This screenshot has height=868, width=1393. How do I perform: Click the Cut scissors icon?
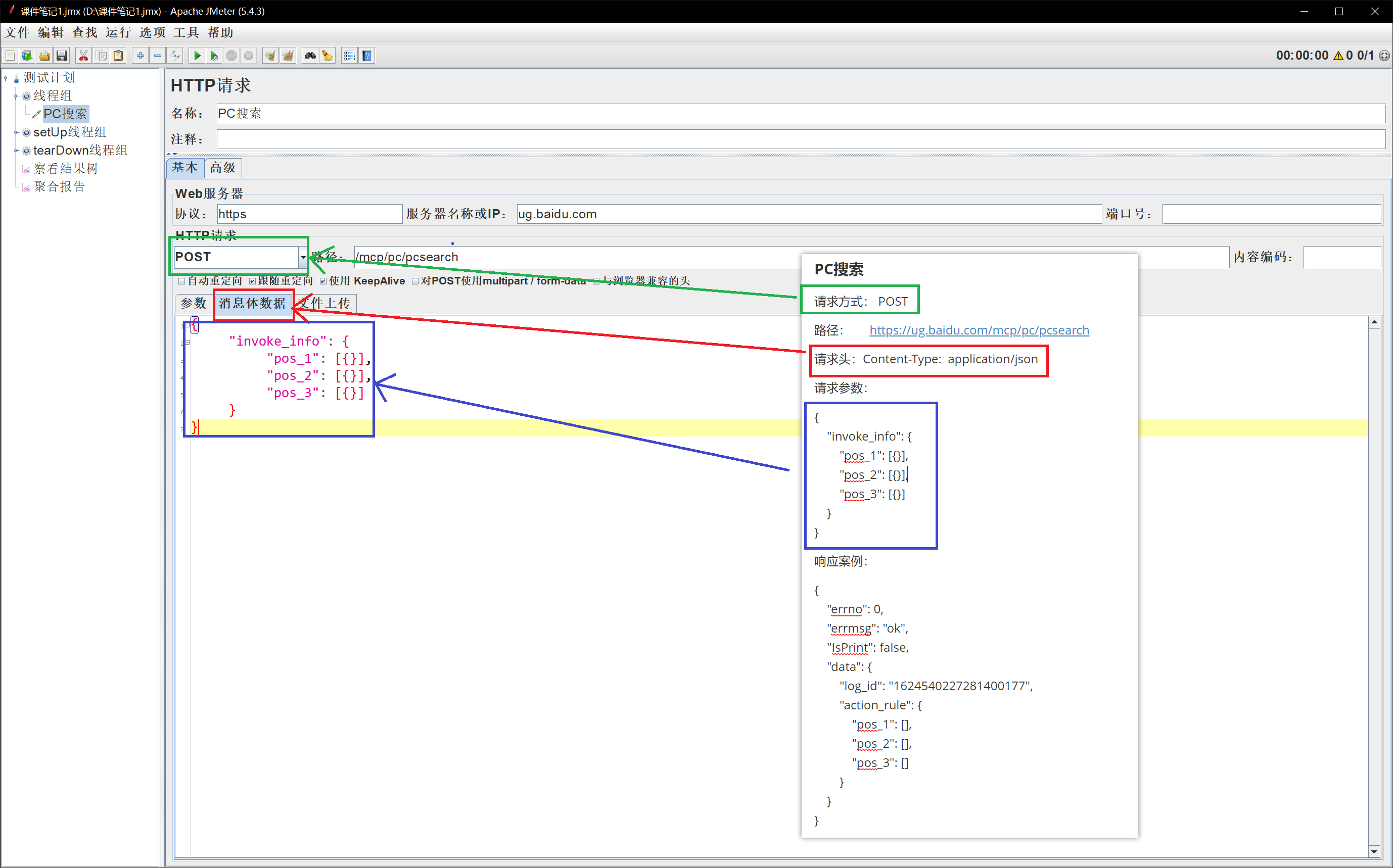84,56
